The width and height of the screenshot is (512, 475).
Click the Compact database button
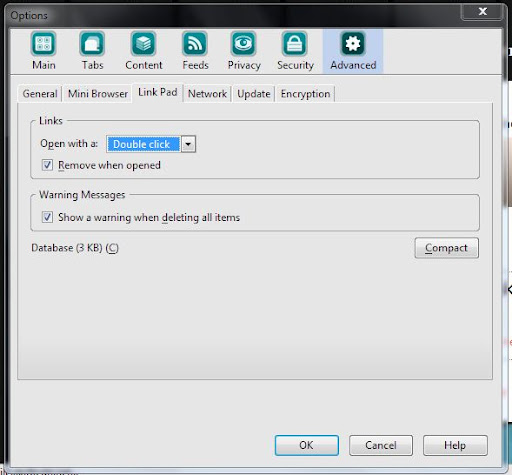point(447,248)
